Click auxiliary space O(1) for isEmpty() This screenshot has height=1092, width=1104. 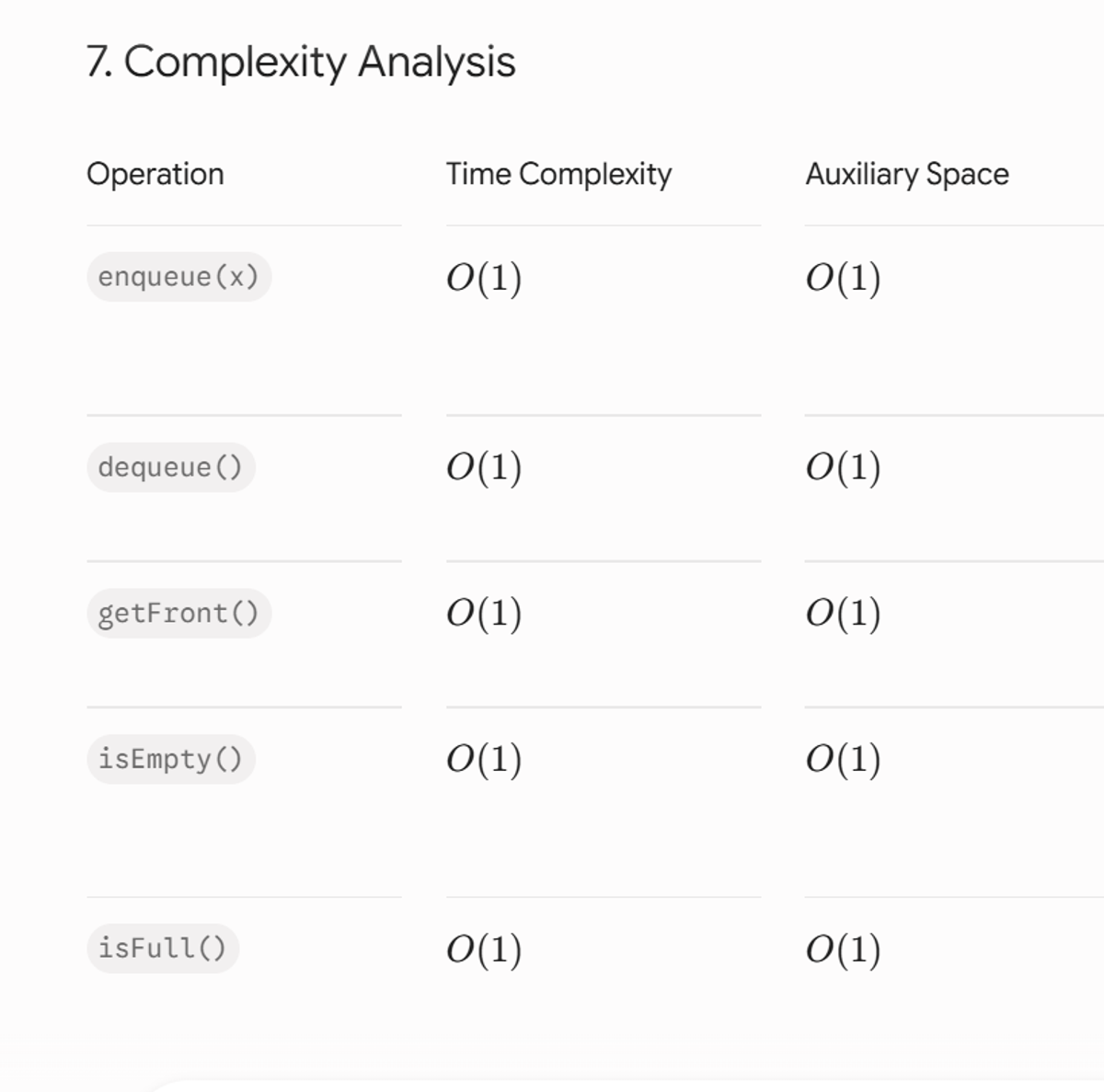click(844, 759)
